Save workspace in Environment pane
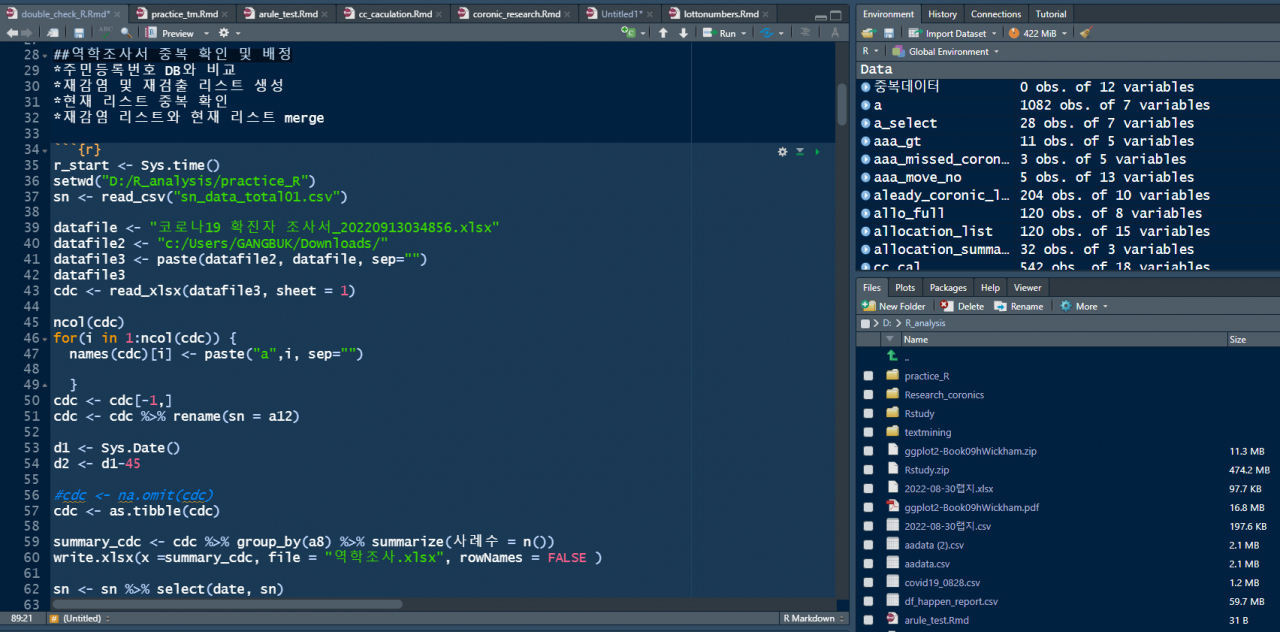The width and height of the screenshot is (1280, 632). point(888,33)
